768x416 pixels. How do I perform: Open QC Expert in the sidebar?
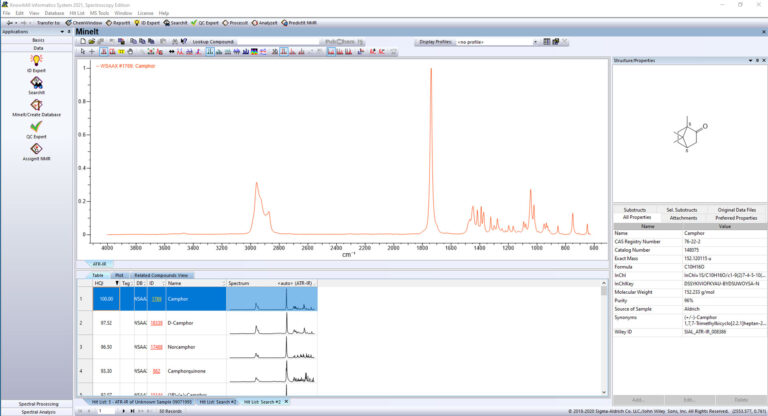tap(36, 131)
